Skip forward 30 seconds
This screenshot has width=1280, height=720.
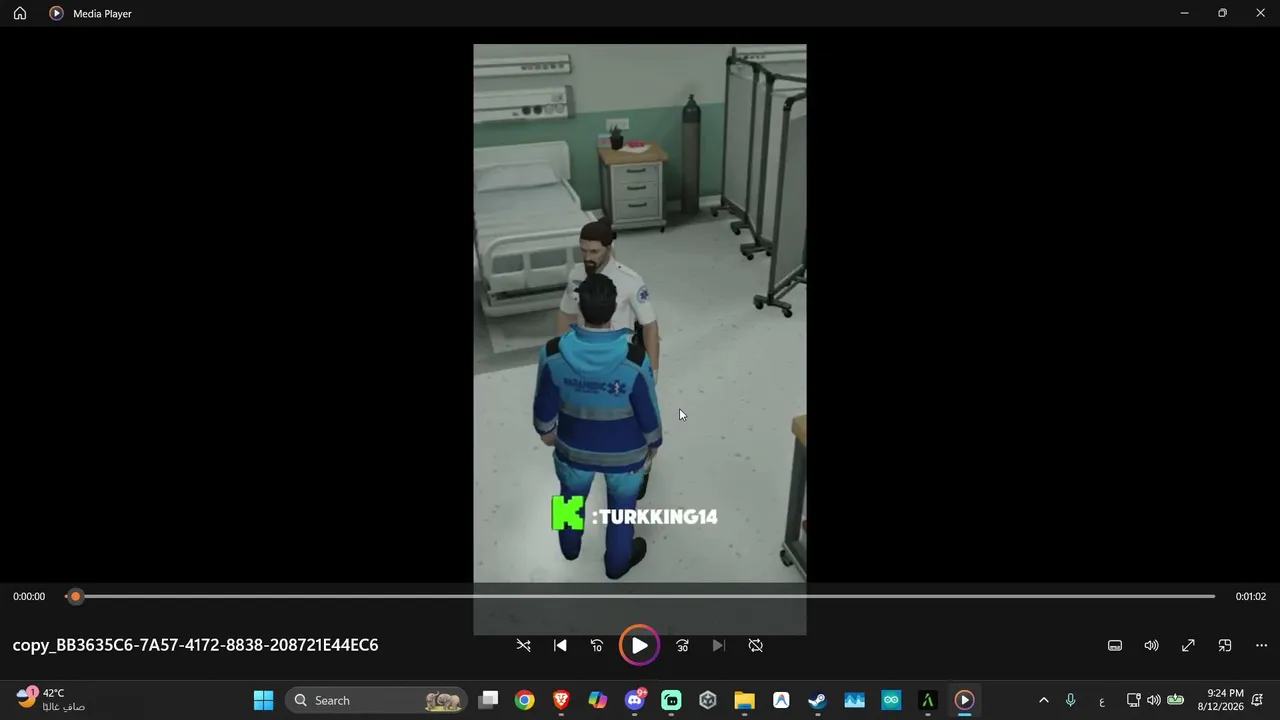tap(682, 646)
